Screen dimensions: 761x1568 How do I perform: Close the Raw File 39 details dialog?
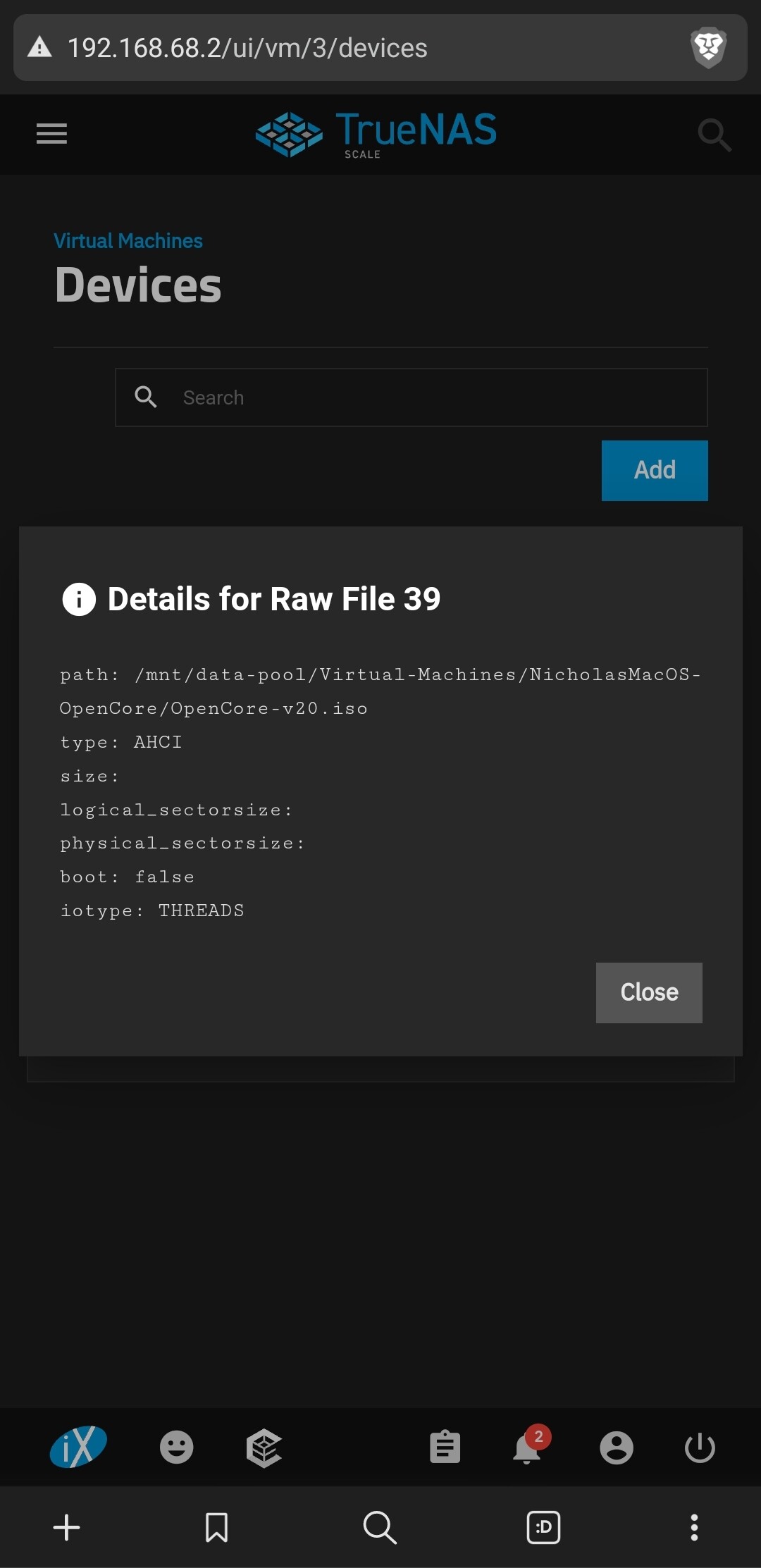pyautogui.click(x=649, y=992)
